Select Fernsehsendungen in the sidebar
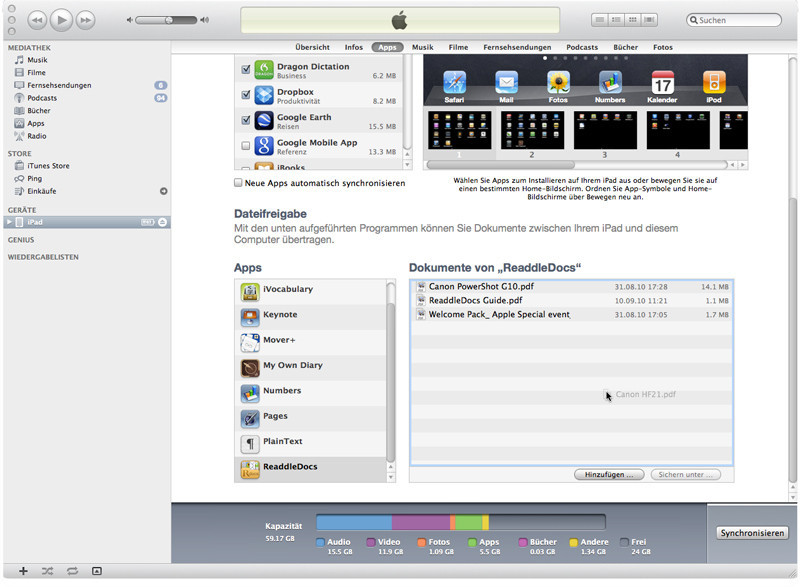 [x=87, y=85]
